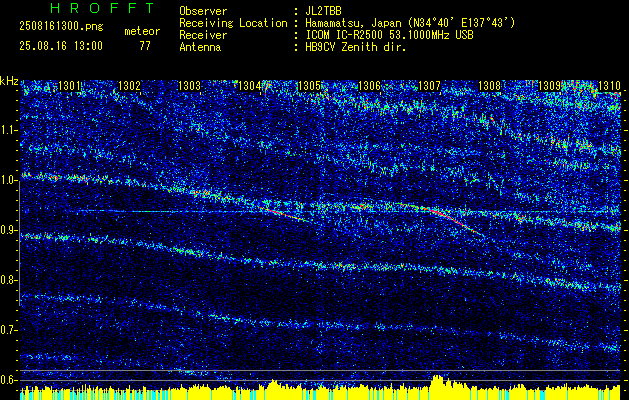Click the 1306 time marker

(369, 85)
